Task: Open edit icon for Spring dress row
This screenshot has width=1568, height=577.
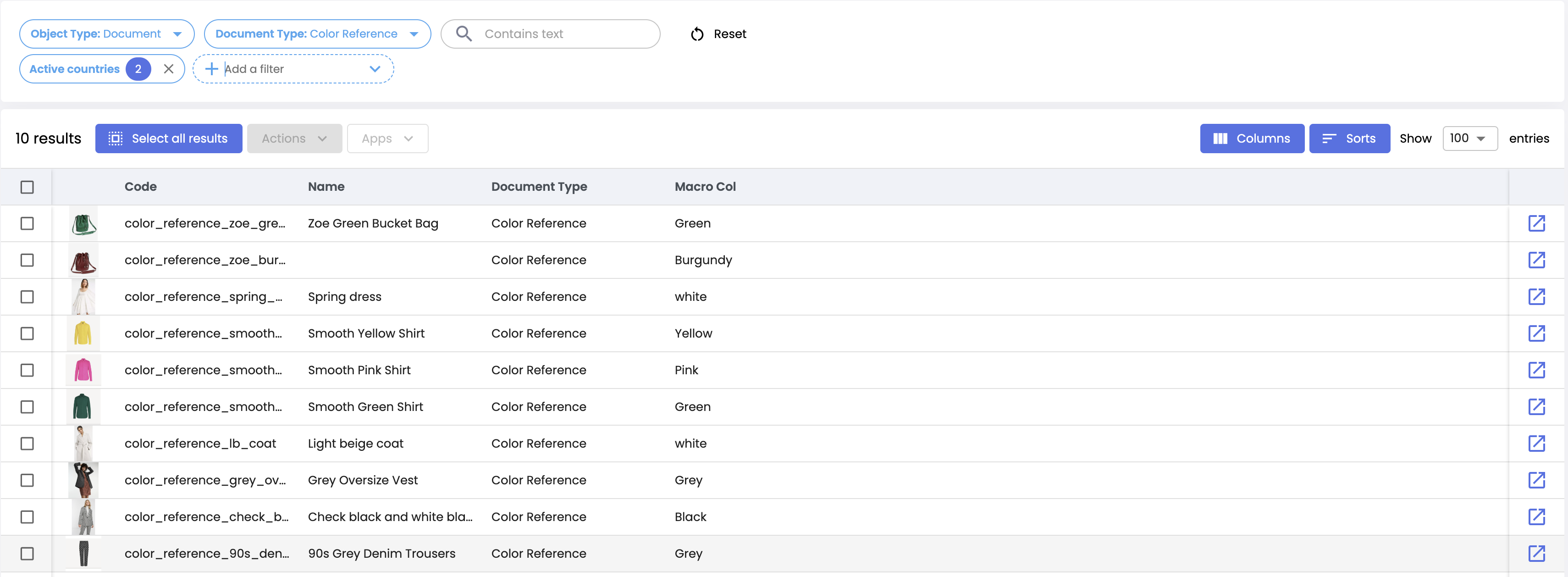Action: pyautogui.click(x=1536, y=296)
